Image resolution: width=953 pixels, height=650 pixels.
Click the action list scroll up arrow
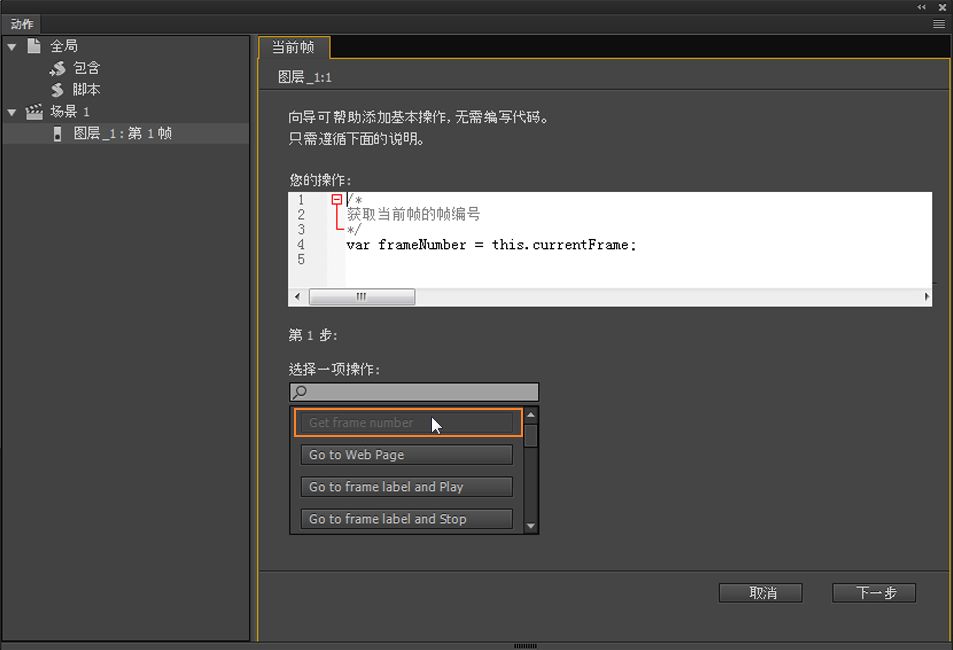(x=531, y=415)
